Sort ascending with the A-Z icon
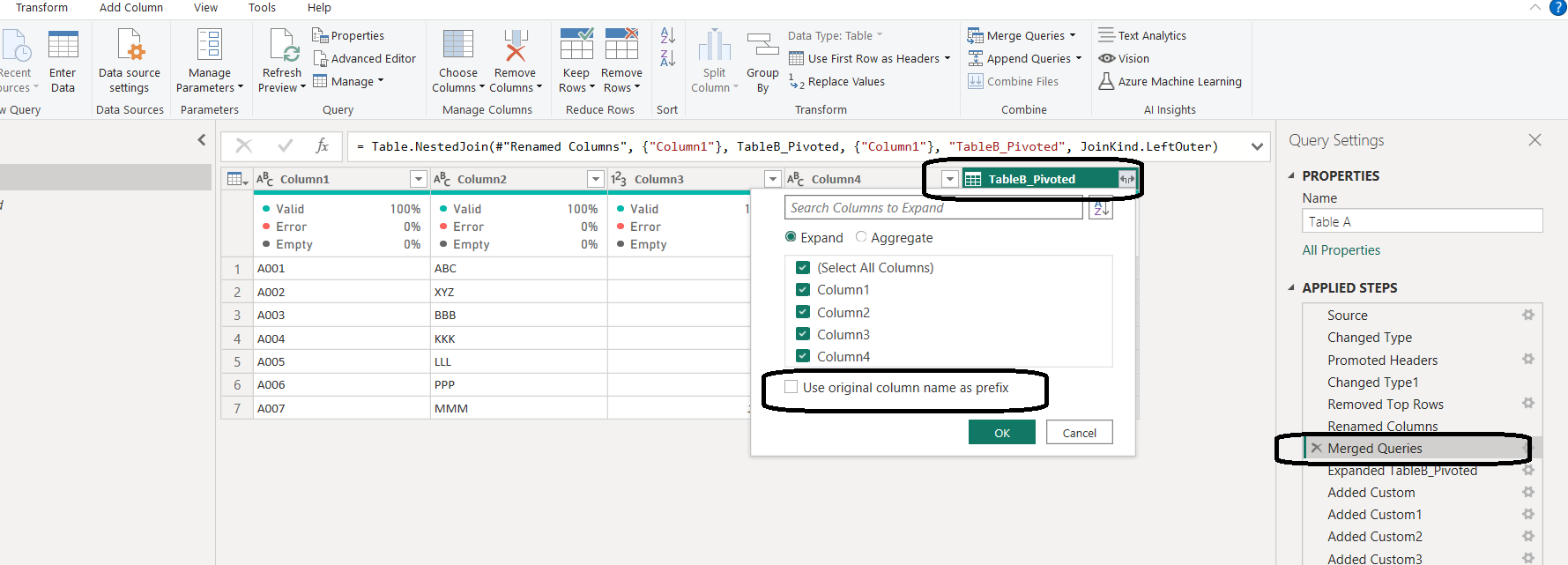 tap(667, 35)
